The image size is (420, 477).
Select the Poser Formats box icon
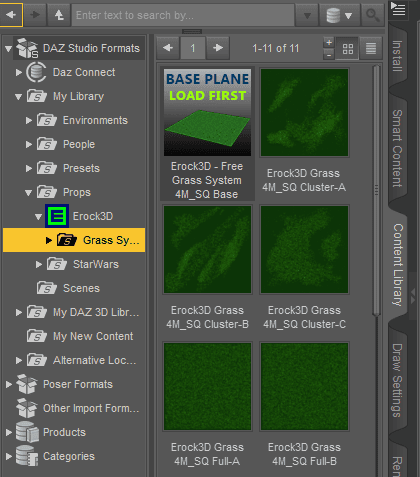[27, 384]
